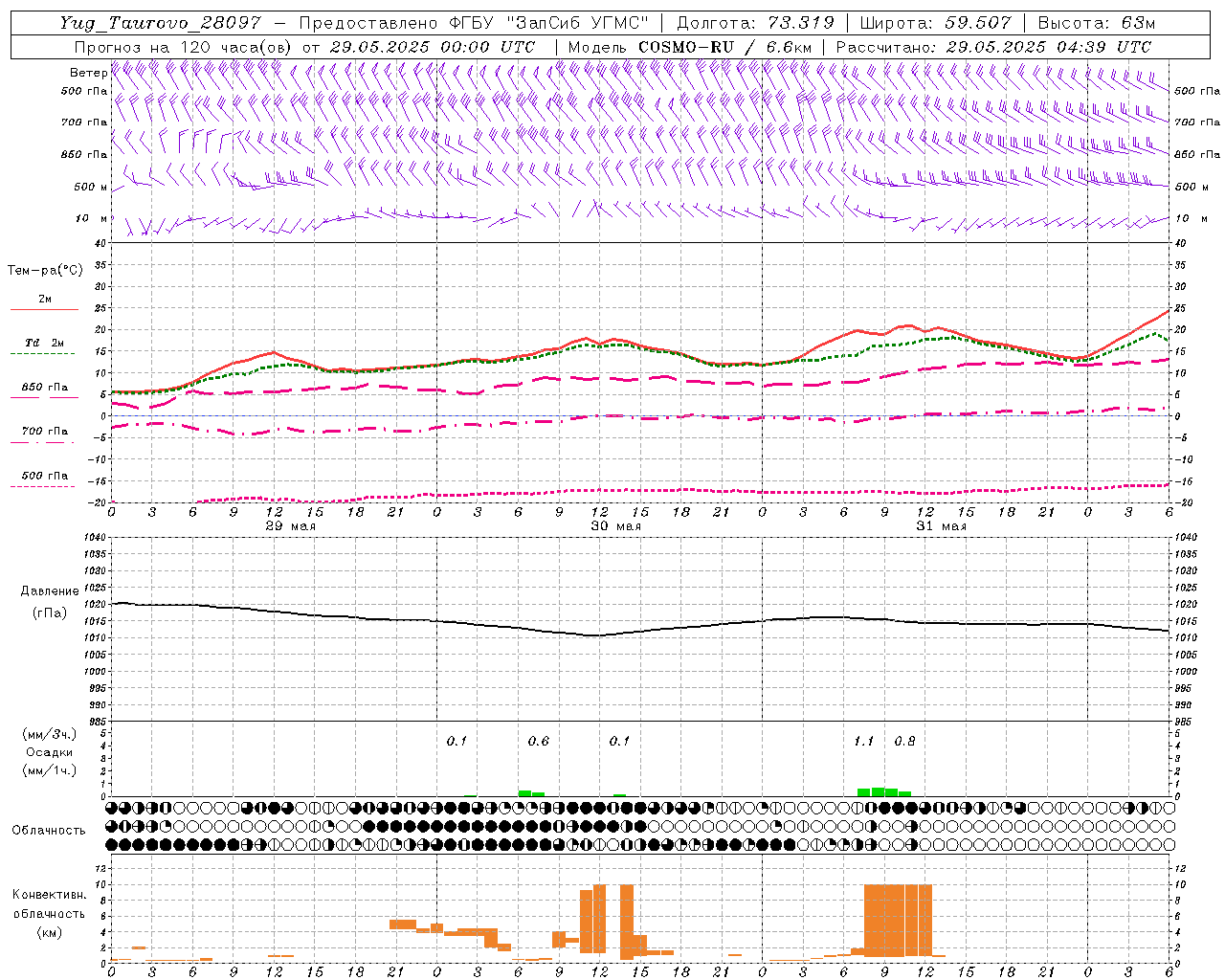Click the Рассчитано: 29.05.2025 04:39 UTC timestamp
Image resolution: width=1225 pixels, height=980 pixels.
point(993,47)
